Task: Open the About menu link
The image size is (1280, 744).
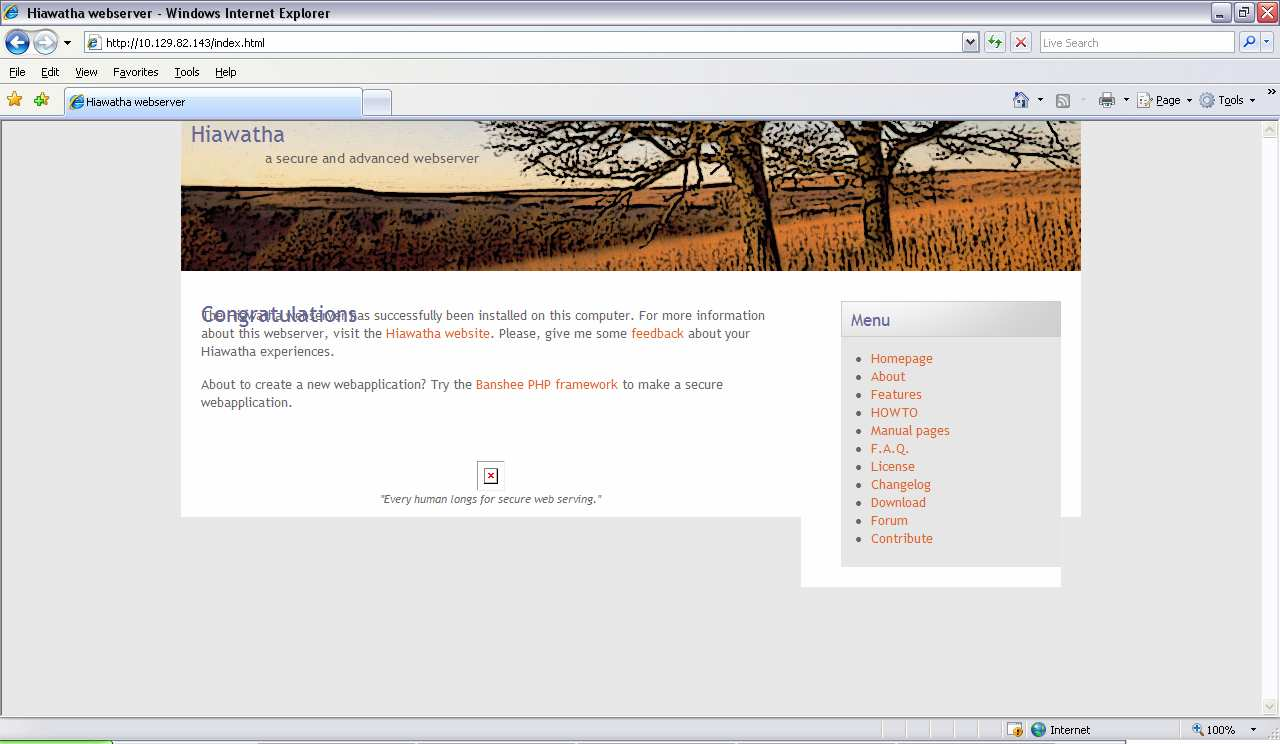Action: (x=888, y=377)
